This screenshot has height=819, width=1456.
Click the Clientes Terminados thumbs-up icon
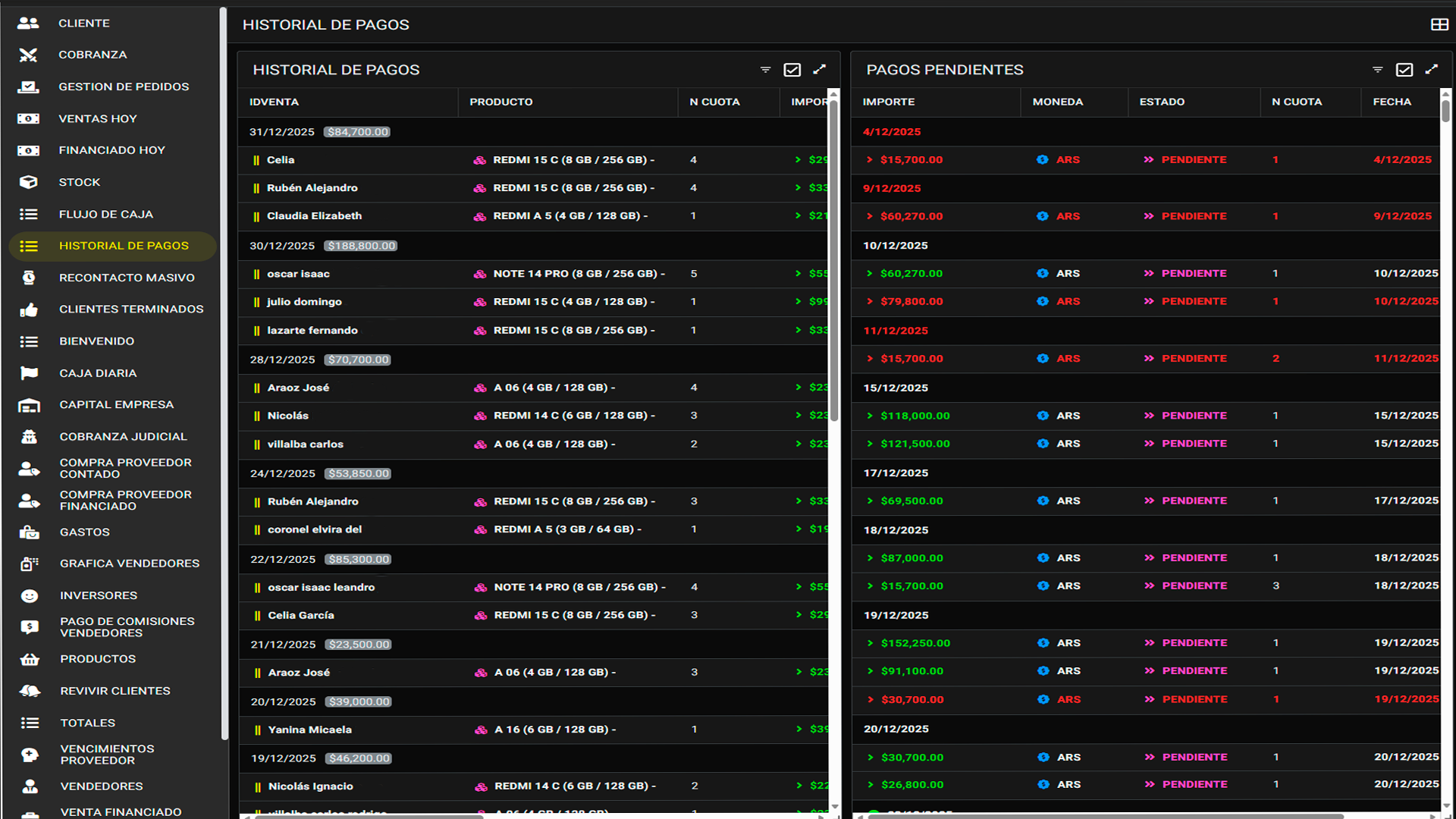[x=29, y=309]
